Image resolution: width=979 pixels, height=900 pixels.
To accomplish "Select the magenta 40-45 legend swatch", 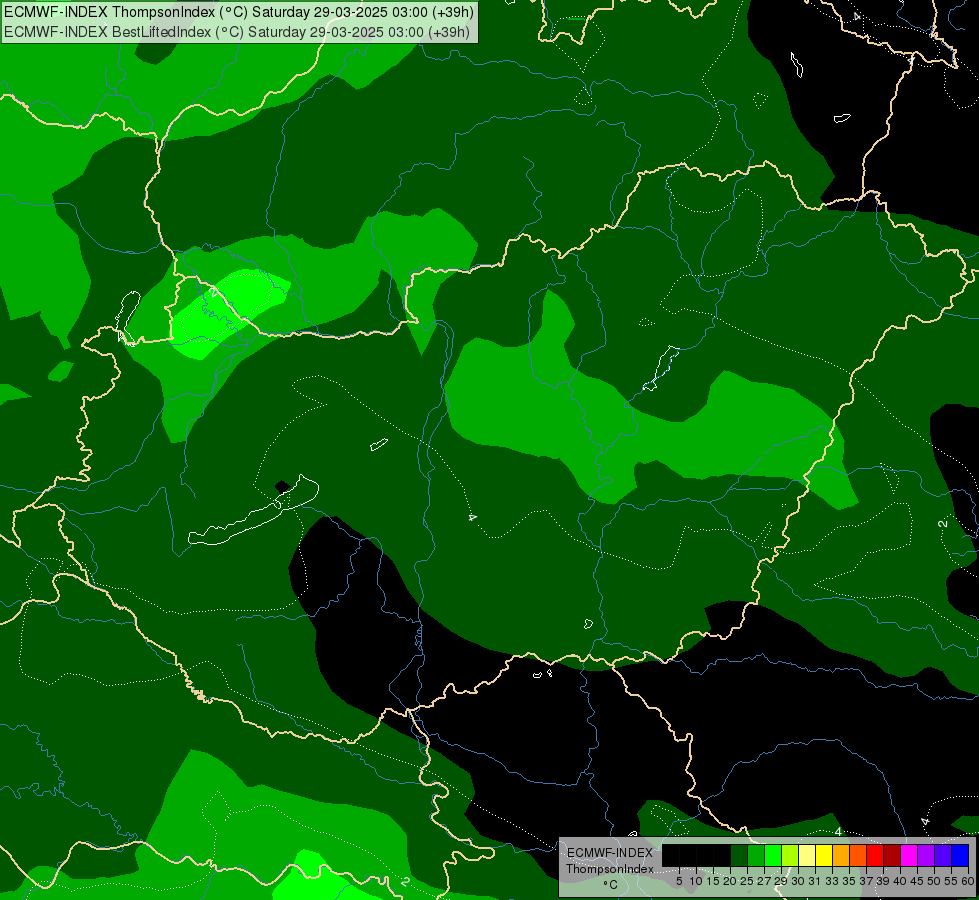I will coord(909,855).
